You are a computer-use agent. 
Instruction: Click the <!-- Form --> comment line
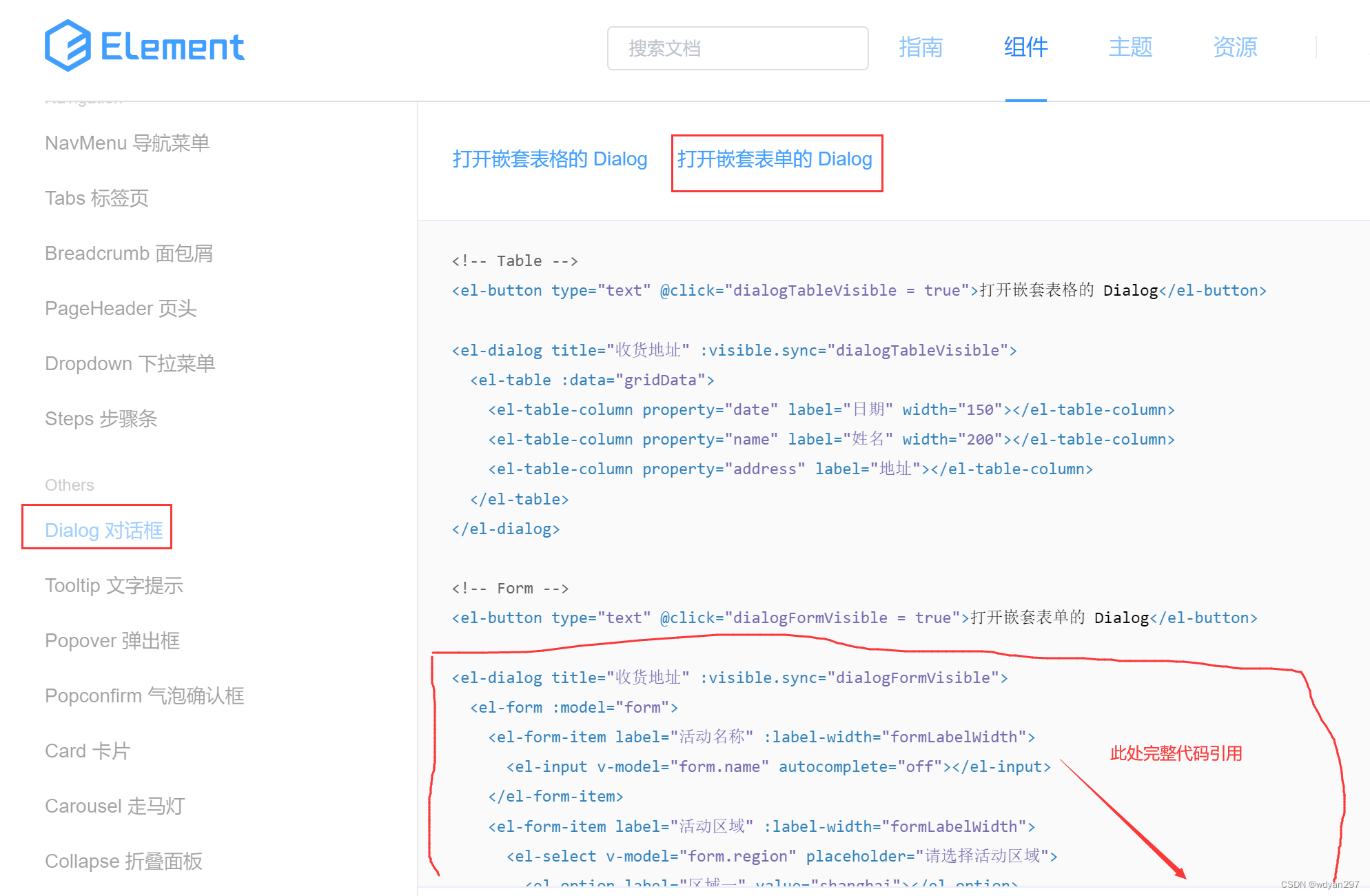coord(510,588)
